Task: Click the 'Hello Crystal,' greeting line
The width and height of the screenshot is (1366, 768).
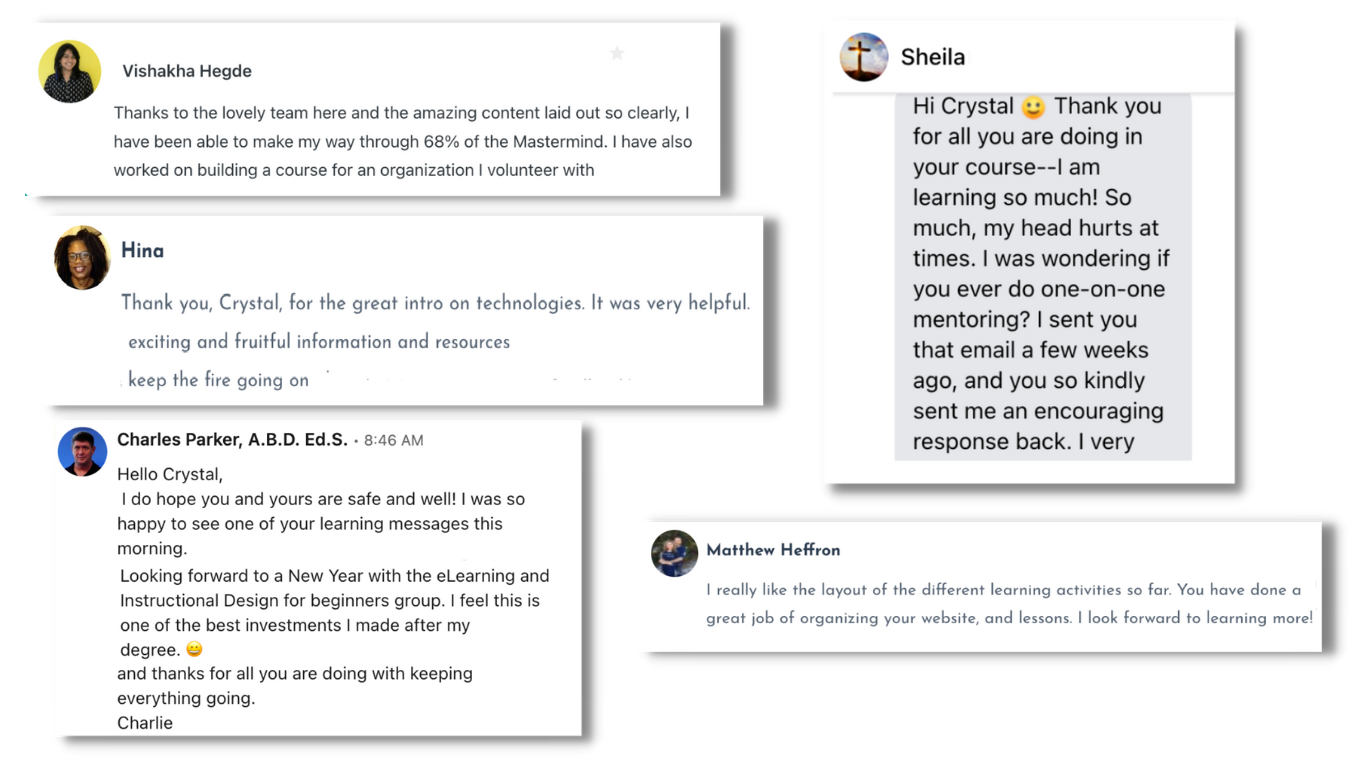Action: (x=170, y=474)
